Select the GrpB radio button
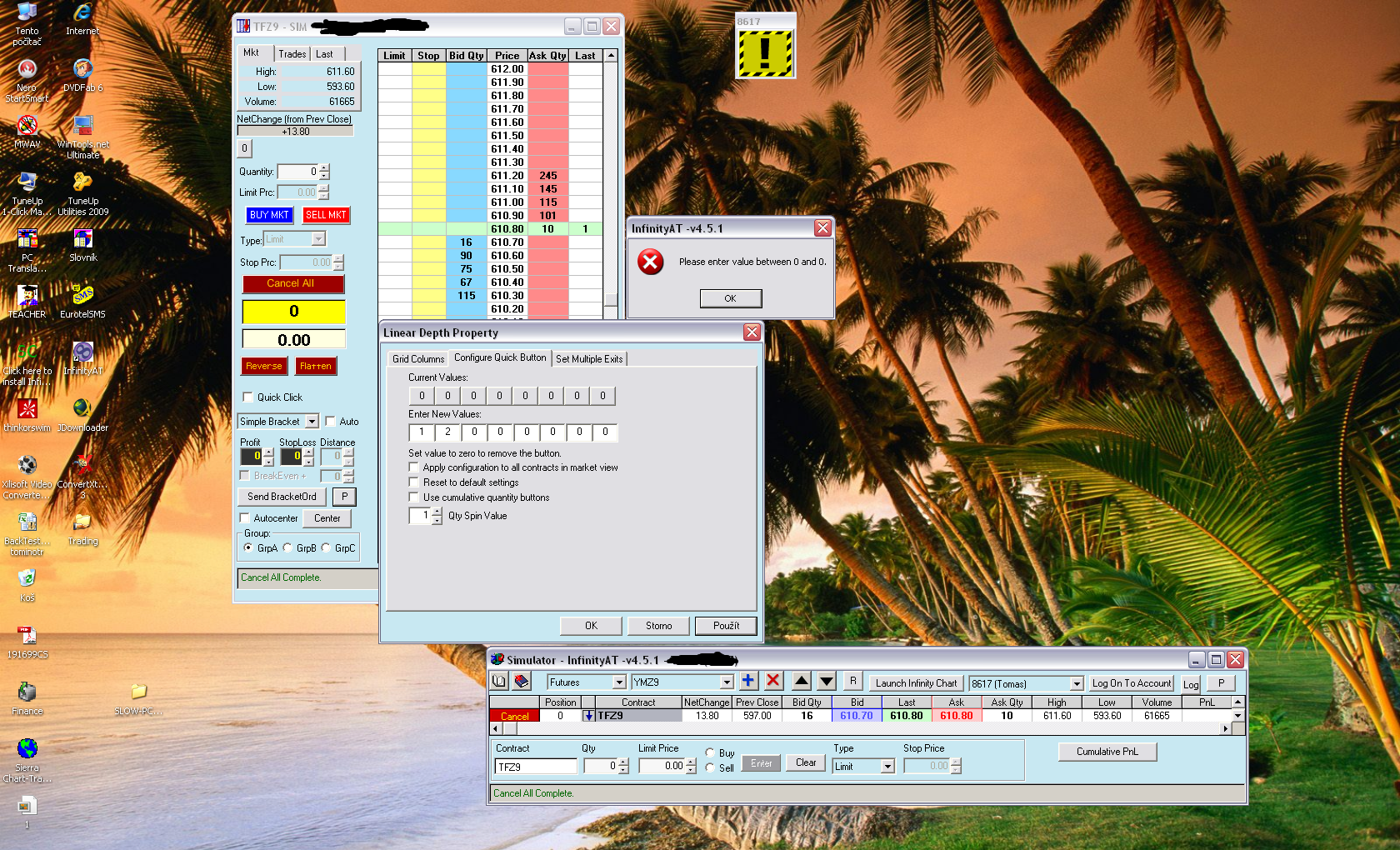1400x850 pixels. [x=288, y=548]
